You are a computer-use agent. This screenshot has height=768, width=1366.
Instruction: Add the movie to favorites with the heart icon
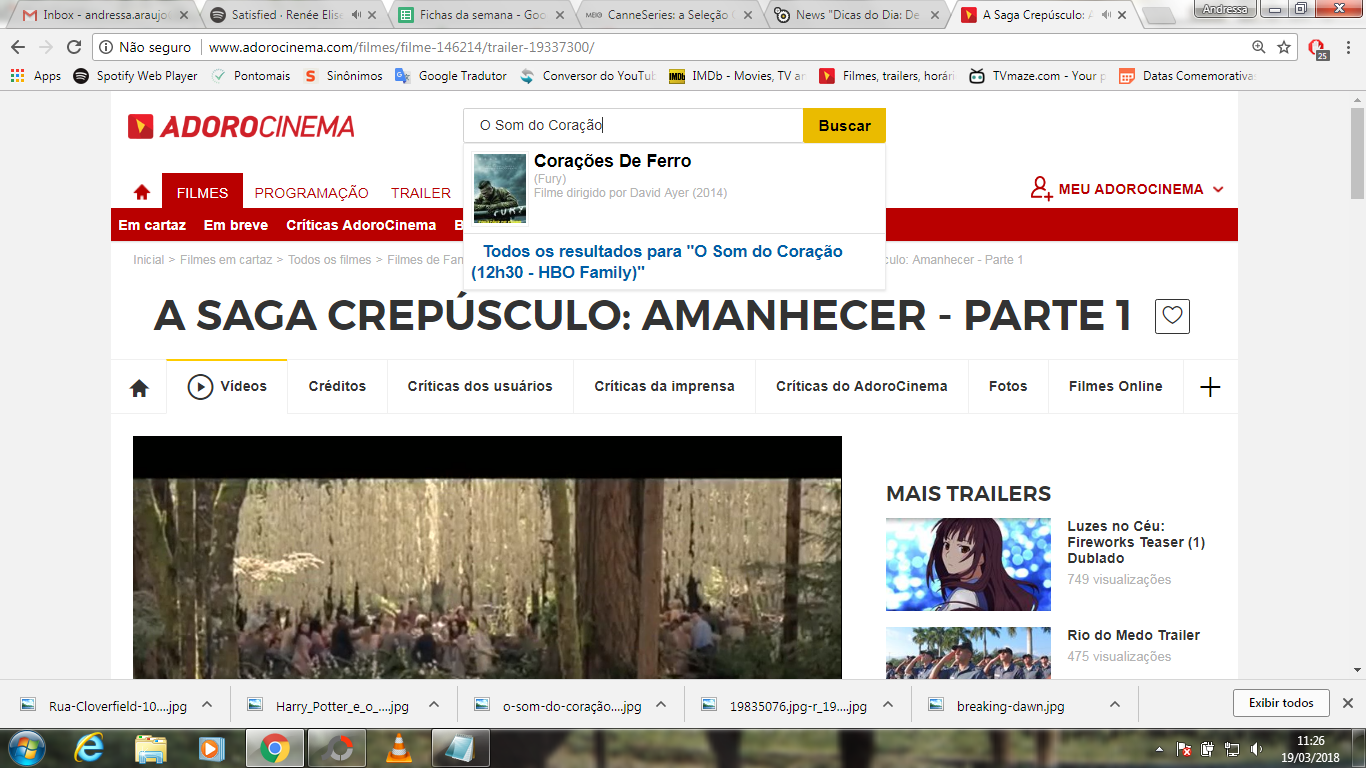coord(1172,317)
